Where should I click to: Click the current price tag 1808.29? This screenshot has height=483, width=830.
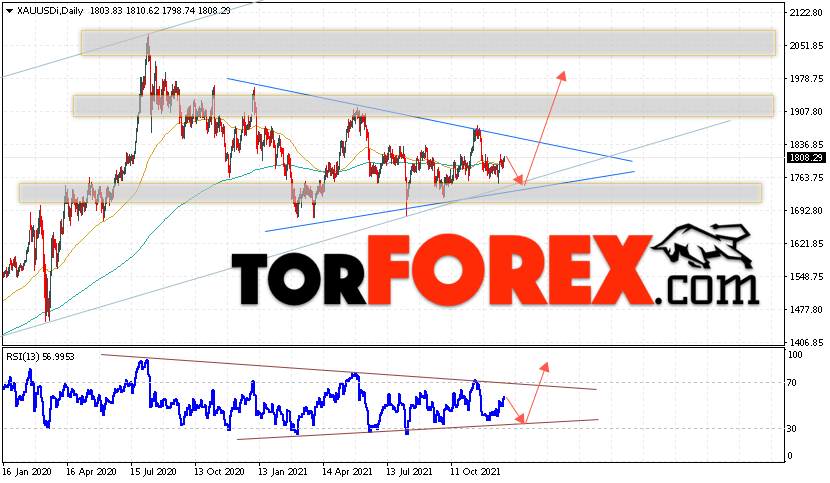pos(806,158)
